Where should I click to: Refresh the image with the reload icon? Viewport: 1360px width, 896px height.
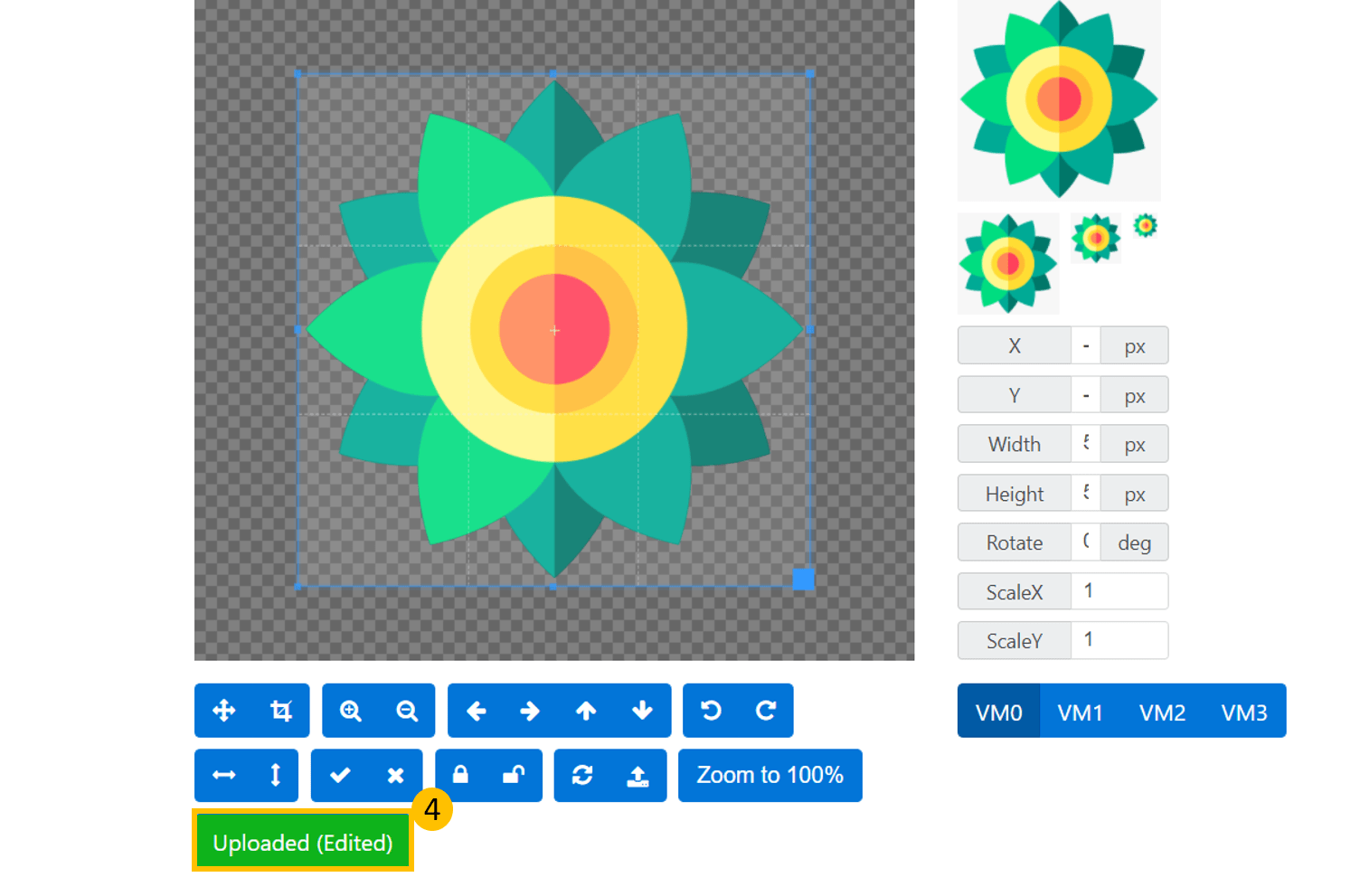pyautogui.click(x=583, y=775)
